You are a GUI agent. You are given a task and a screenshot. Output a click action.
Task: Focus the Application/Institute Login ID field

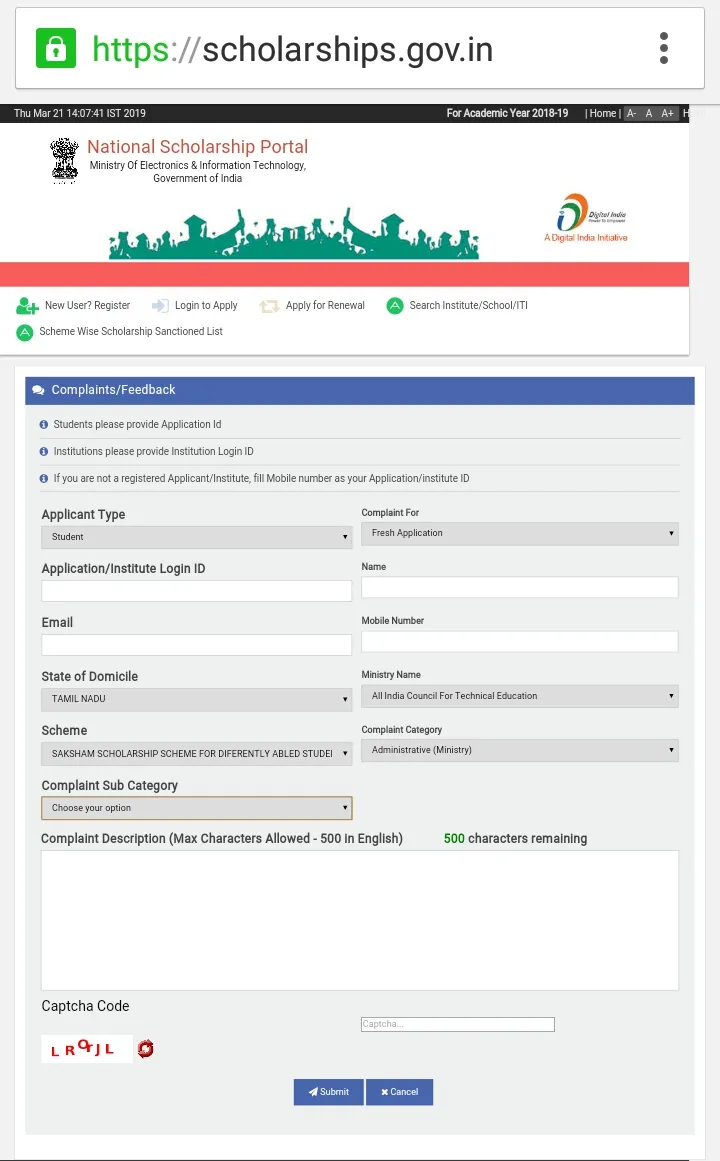[x=196, y=591]
